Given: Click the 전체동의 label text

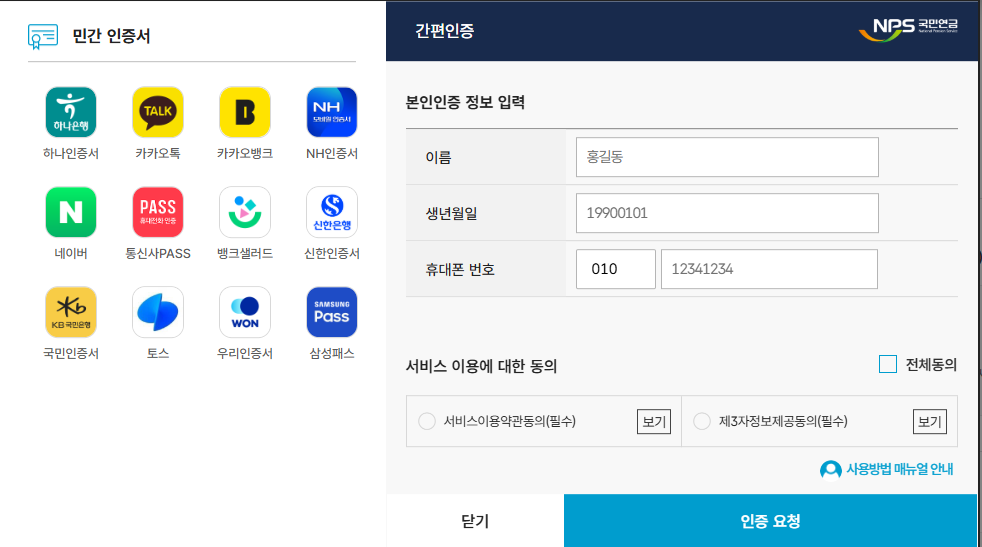Looking at the screenshot, I should click(x=931, y=365).
